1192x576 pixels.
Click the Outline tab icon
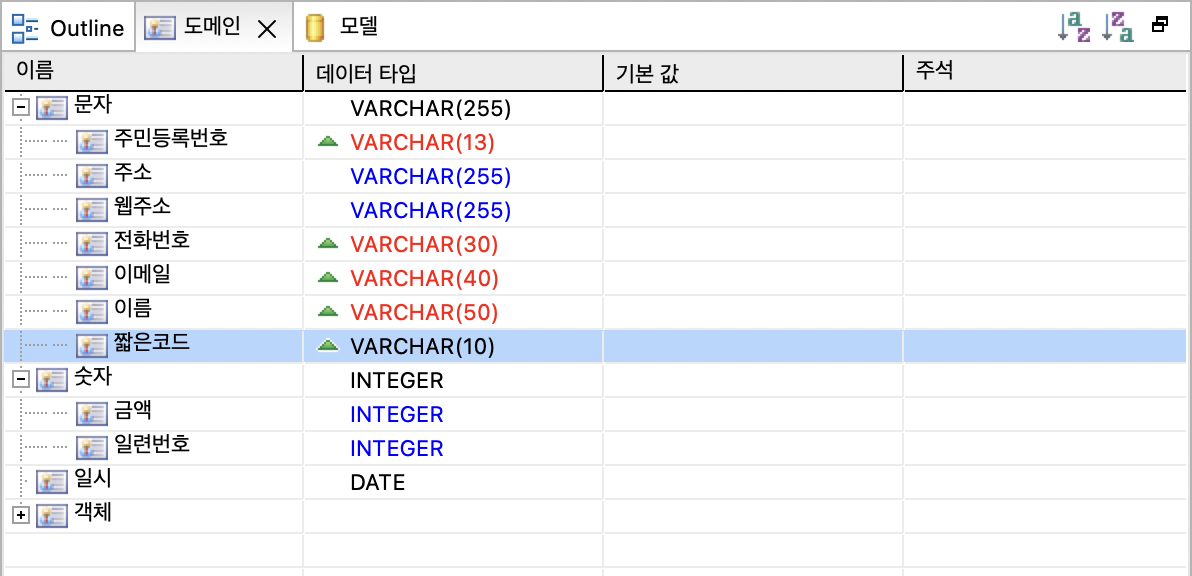(25, 28)
